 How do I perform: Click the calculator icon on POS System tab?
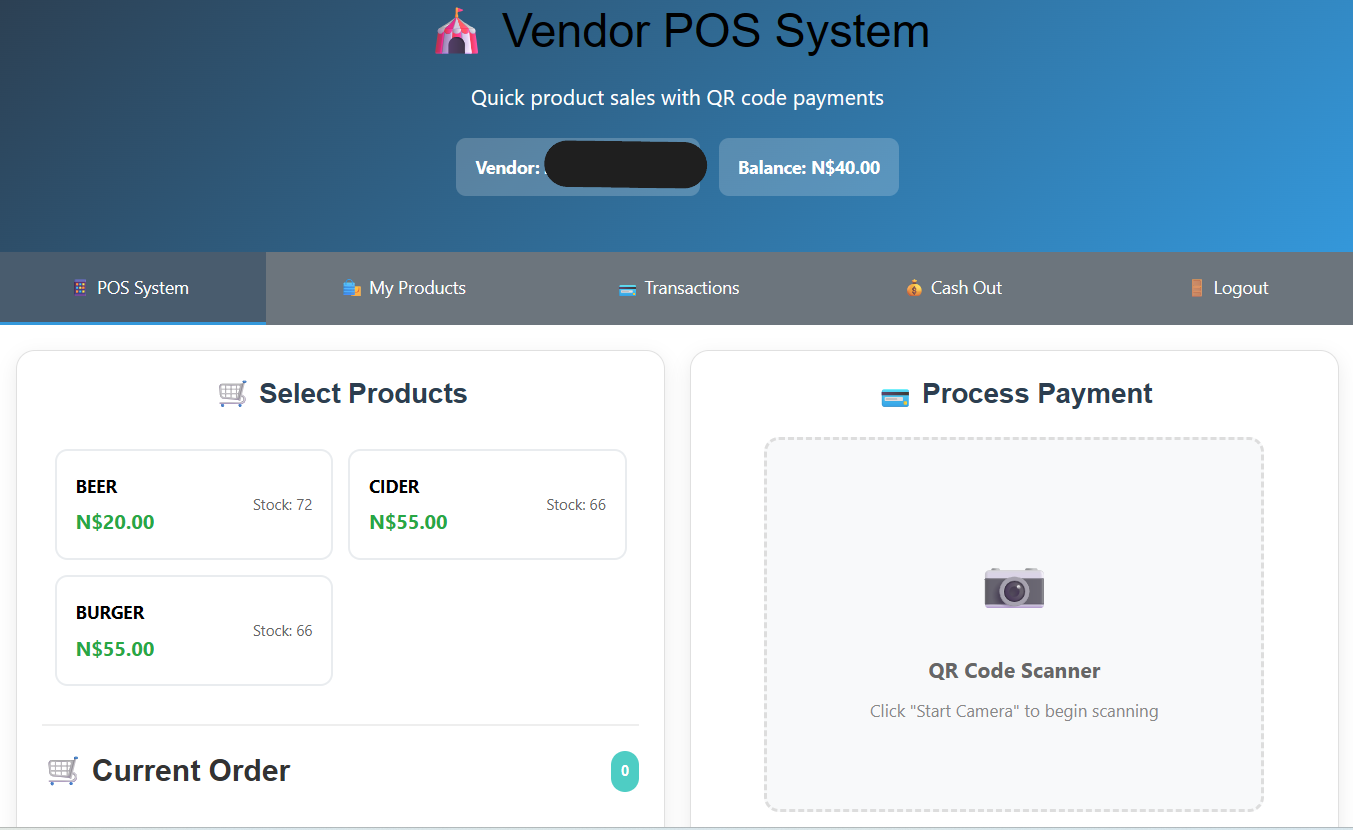click(x=80, y=288)
